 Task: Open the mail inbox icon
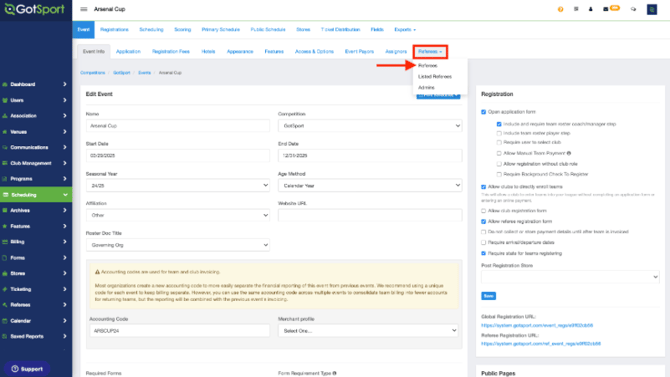click(x=605, y=9)
